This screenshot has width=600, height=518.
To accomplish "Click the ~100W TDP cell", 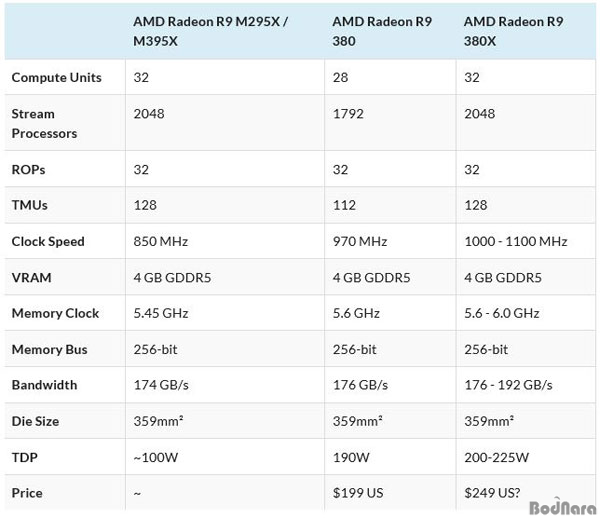I will tap(155, 457).
